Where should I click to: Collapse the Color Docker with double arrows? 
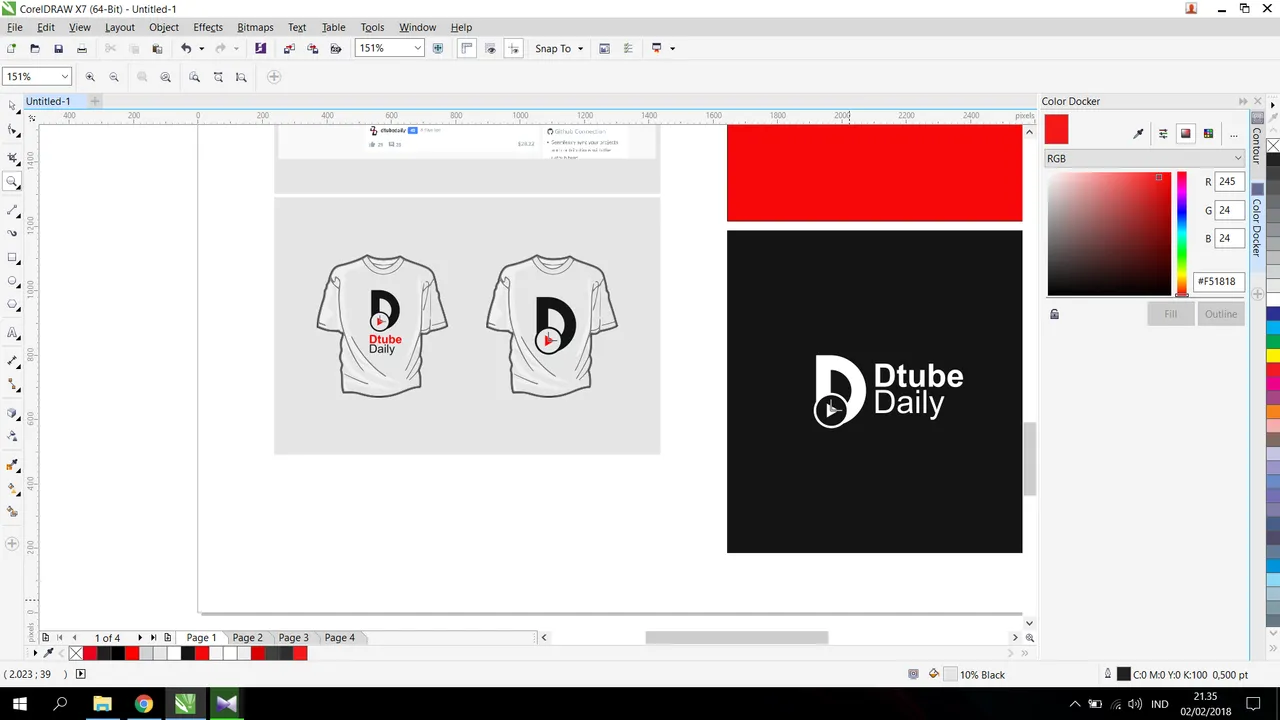pos(1243,101)
